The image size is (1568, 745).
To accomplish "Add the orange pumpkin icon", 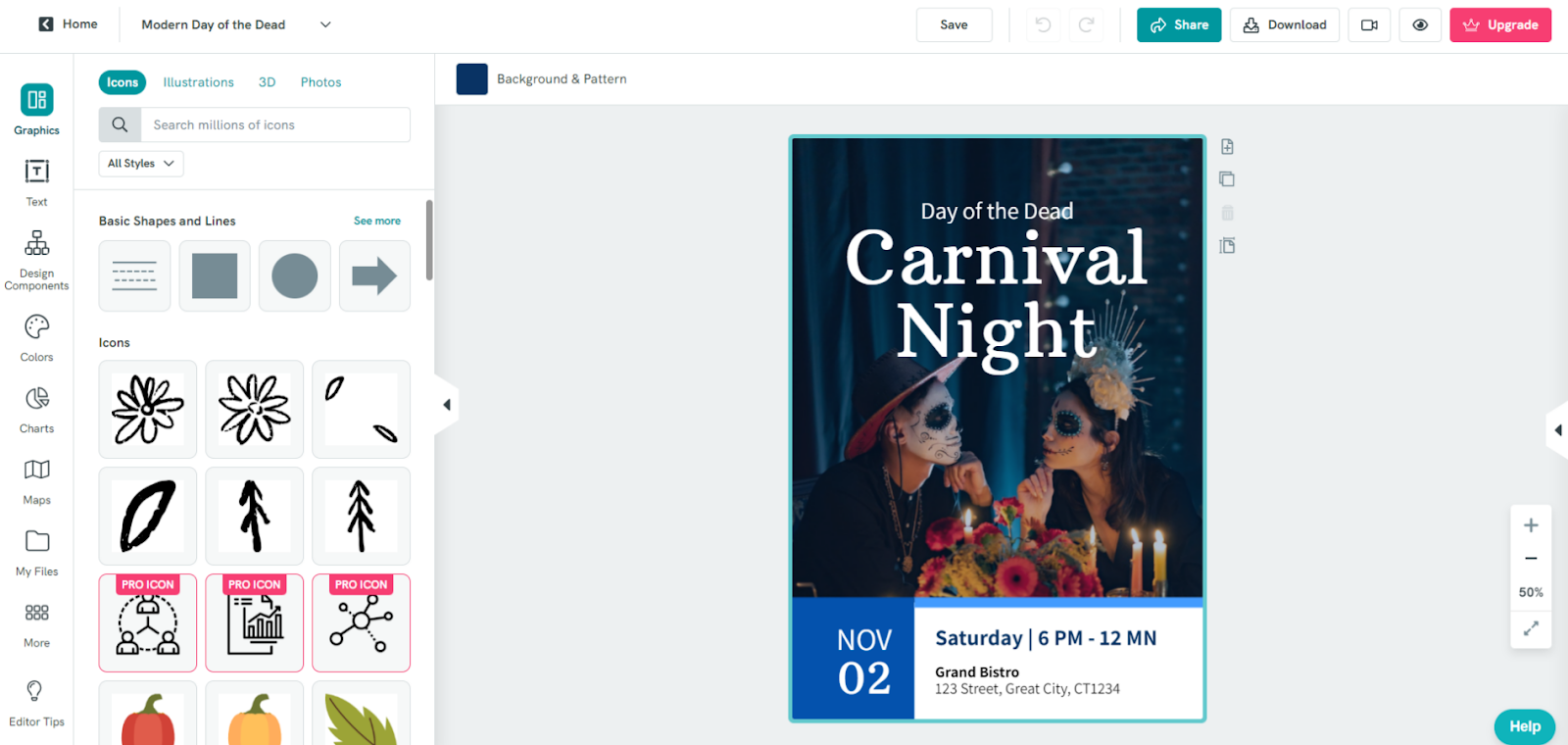I will (255, 716).
